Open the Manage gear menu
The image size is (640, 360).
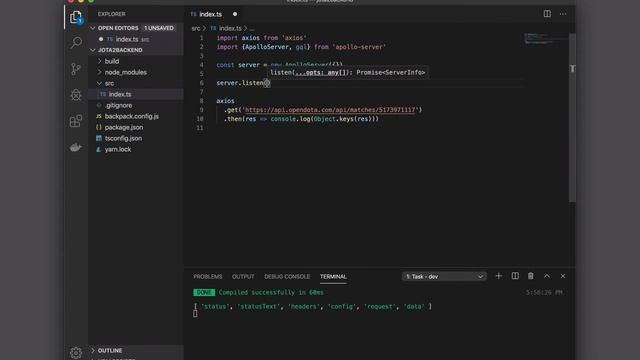(76, 353)
